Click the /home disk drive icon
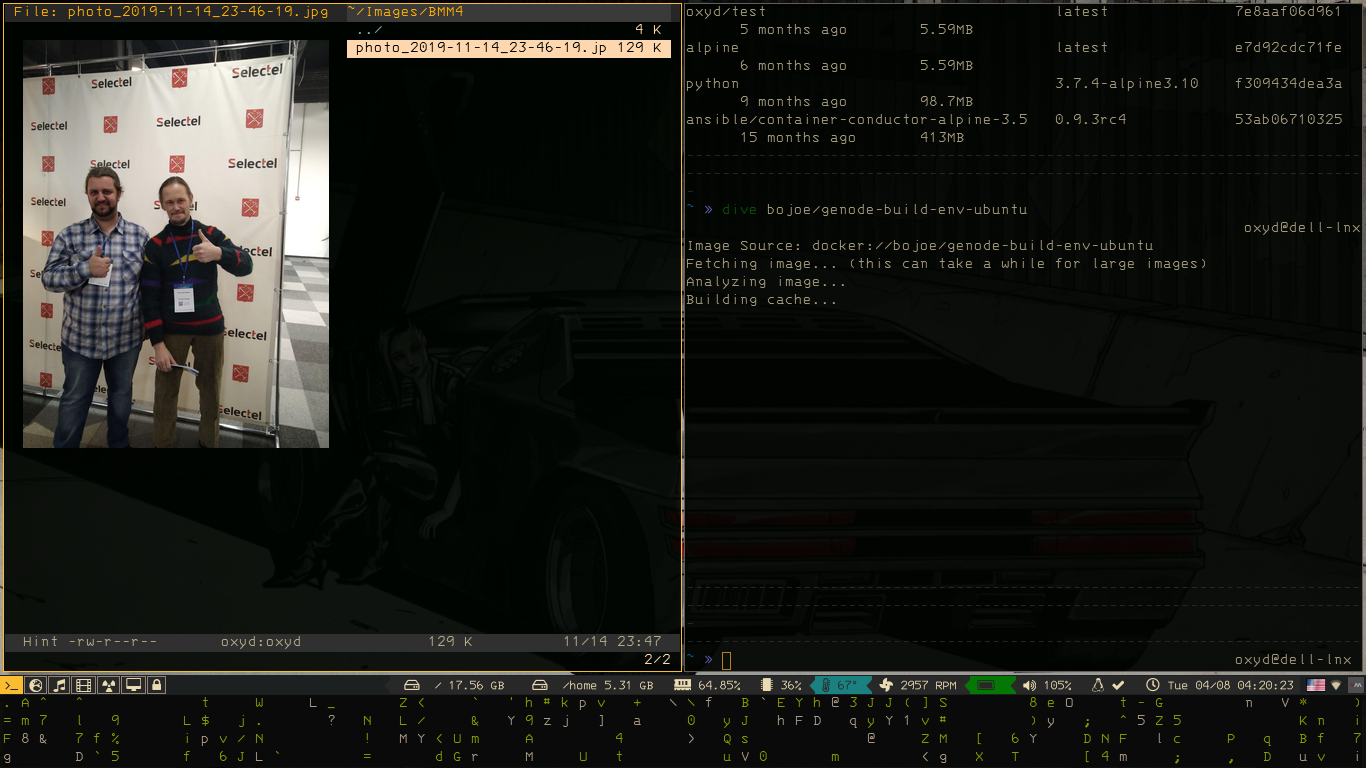 540,685
